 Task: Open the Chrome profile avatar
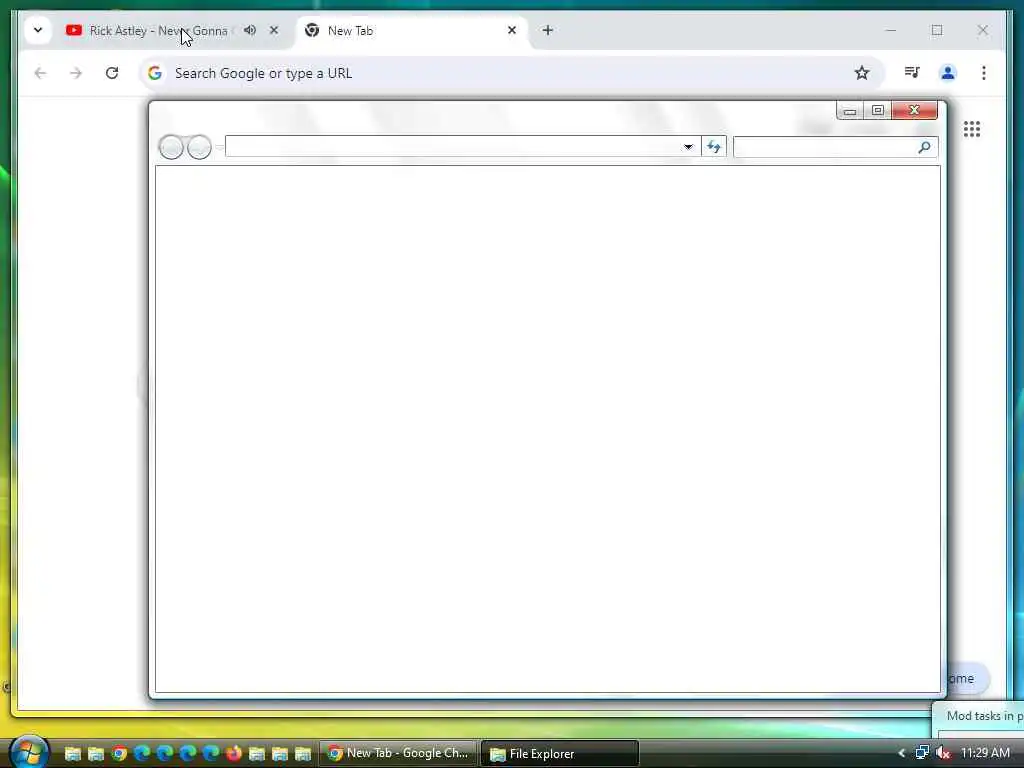coord(948,73)
